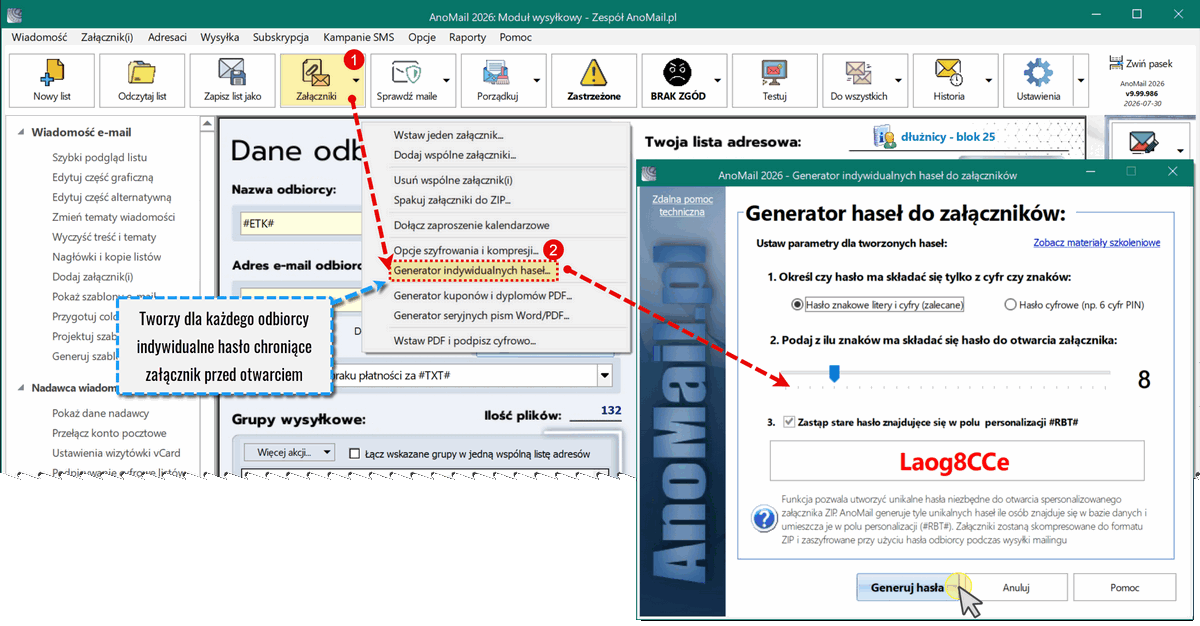Screen dimensions: 1200x626
Task: Select Nagłówki i kopie listów item
Action: tap(107, 257)
